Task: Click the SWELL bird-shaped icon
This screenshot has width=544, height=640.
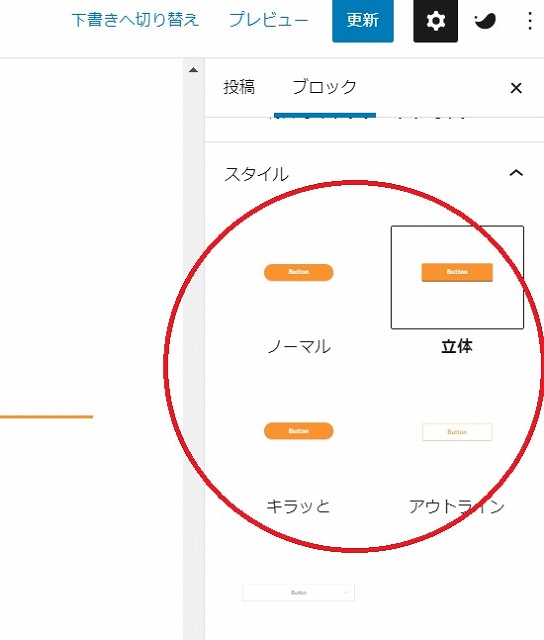Action: point(485,21)
